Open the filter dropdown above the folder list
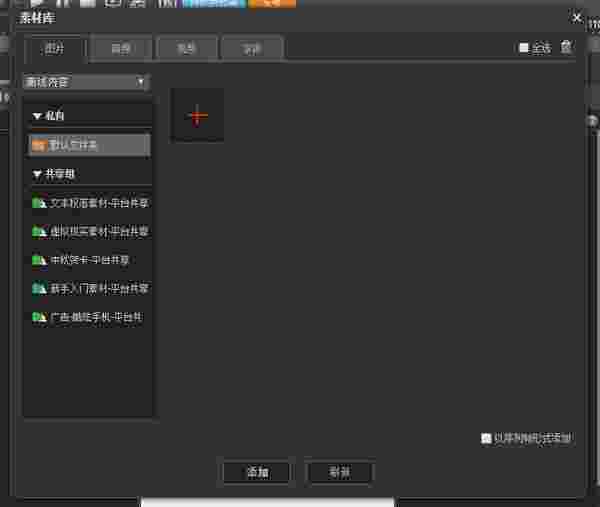 coord(86,81)
